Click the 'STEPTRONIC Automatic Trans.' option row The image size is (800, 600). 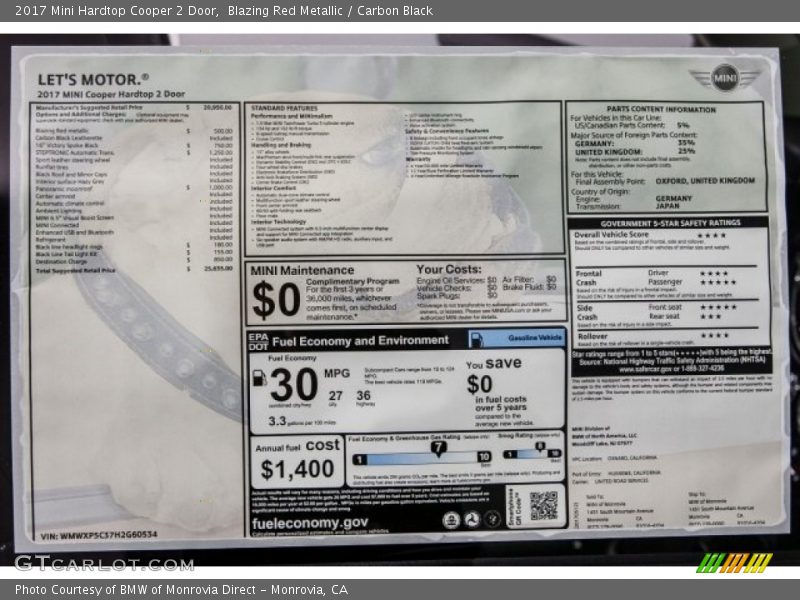[134, 153]
